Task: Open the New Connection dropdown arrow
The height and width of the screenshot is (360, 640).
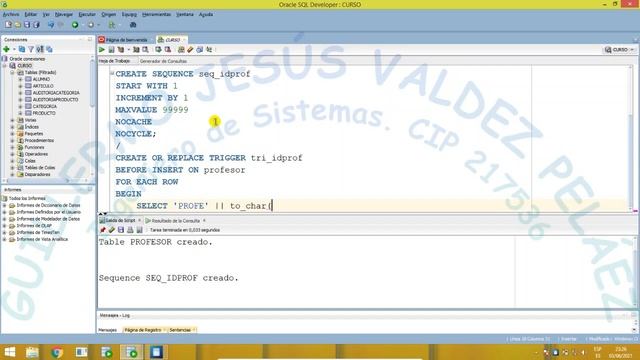Action: tap(14, 49)
